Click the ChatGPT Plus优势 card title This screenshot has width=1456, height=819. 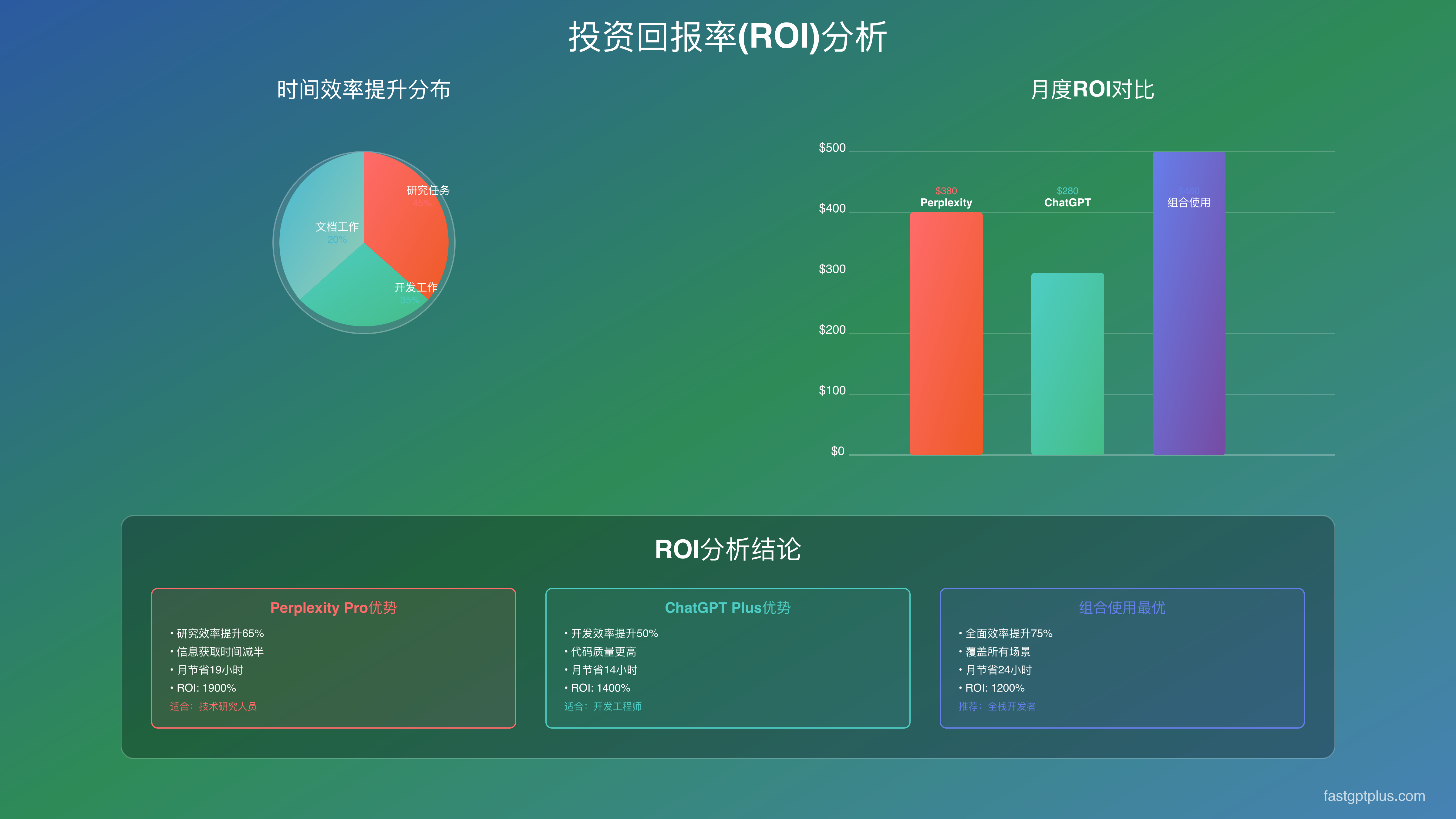pyautogui.click(x=727, y=608)
